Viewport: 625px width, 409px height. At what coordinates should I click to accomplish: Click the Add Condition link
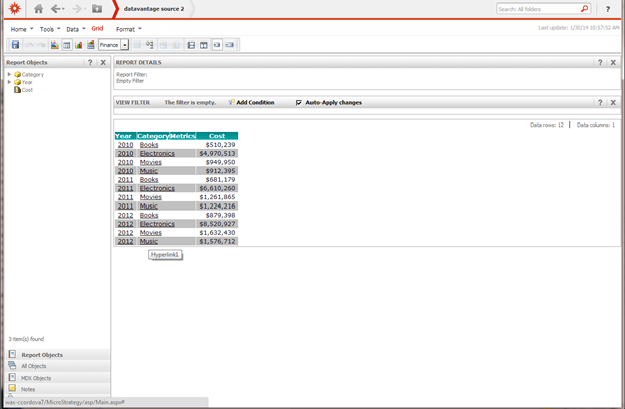pos(255,102)
